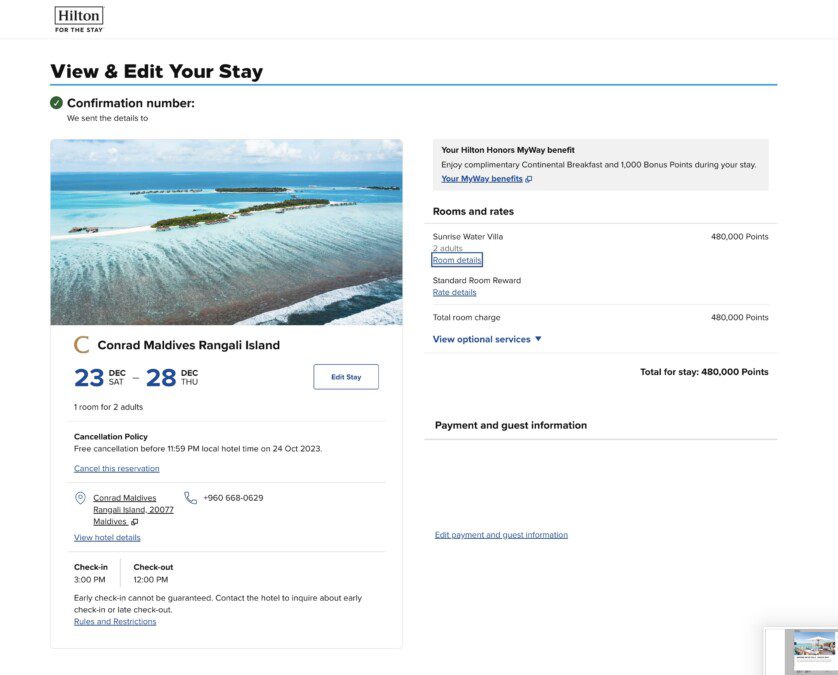
Task: Click external link icon beside MyWay benefits
Action: (x=529, y=179)
